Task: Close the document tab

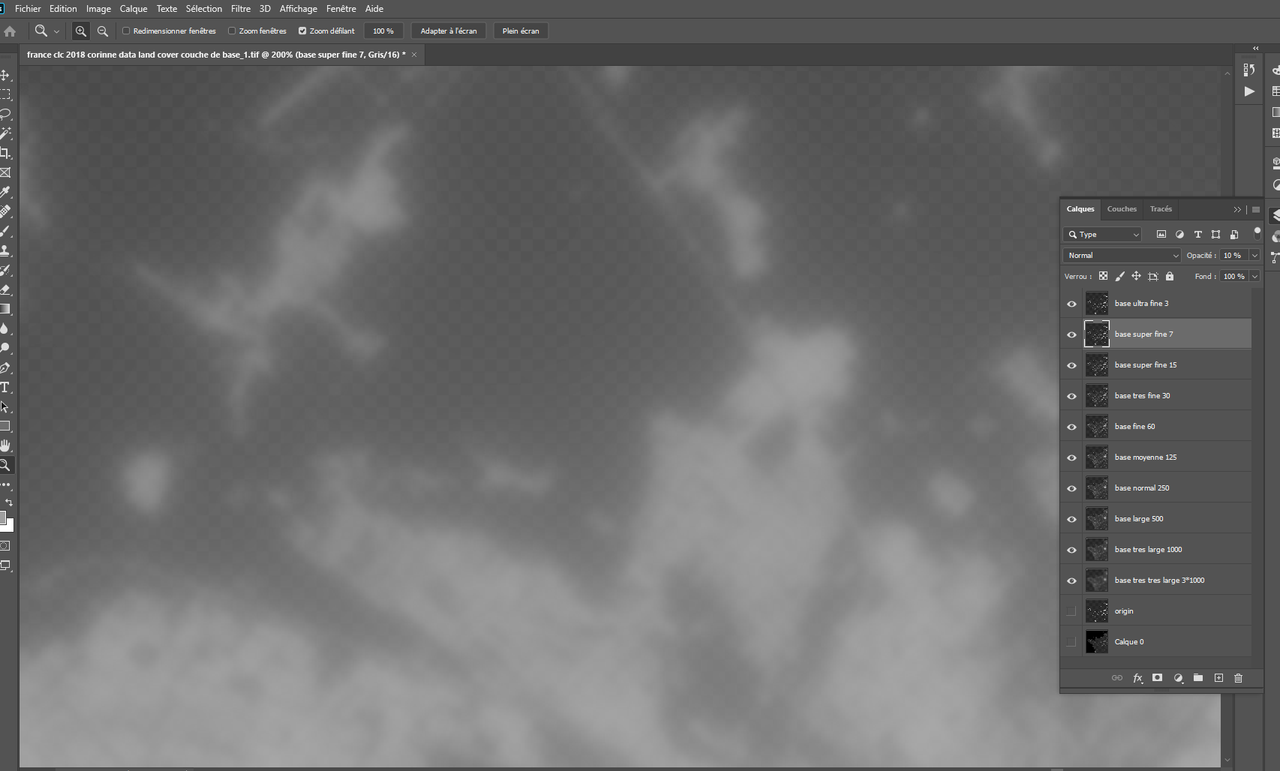Action: point(414,54)
